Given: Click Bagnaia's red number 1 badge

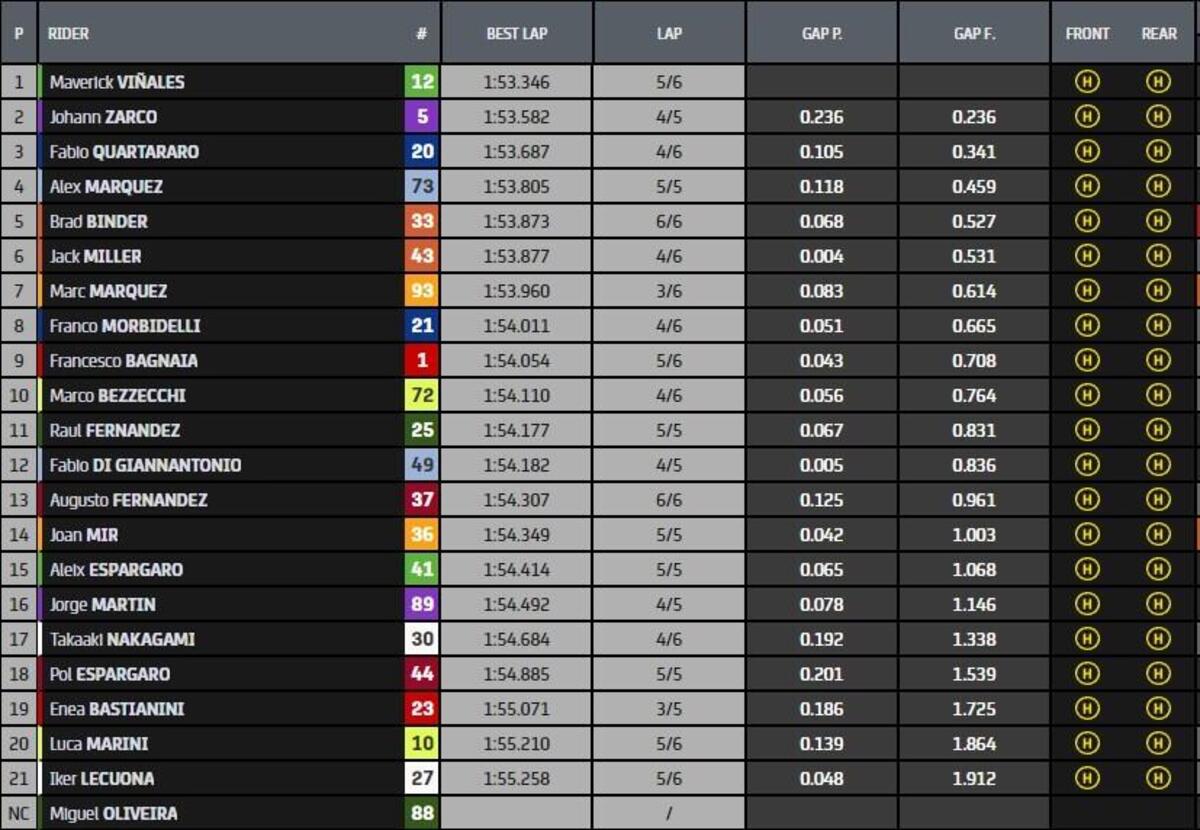Looking at the screenshot, I should point(422,361).
